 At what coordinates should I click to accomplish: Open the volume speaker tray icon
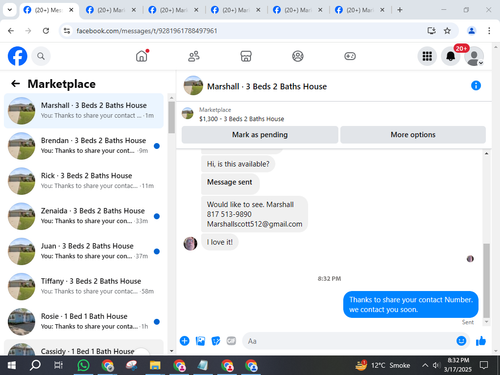(x=436, y=365)
